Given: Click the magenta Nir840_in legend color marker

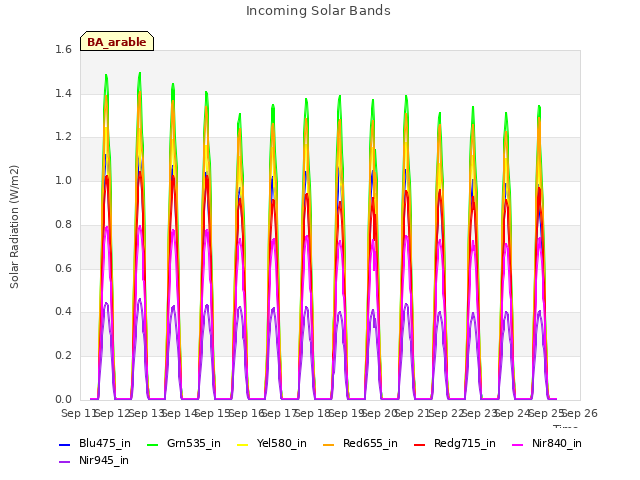Looking at the screenshot, I should 518,445.
